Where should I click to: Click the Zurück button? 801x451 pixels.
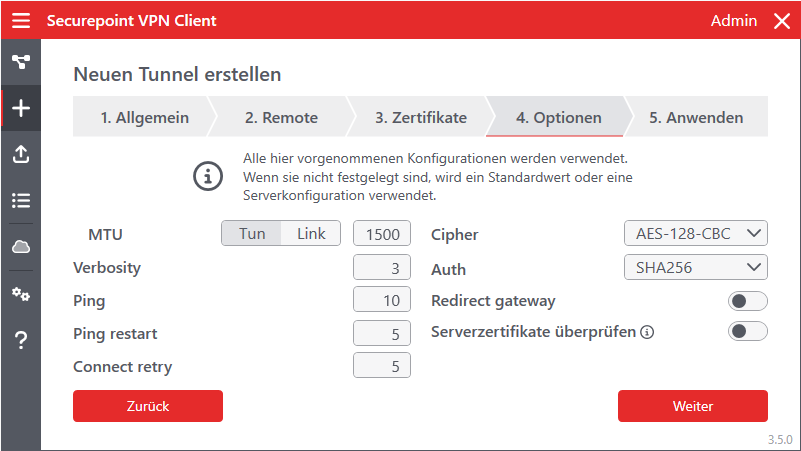pos(148,406)
